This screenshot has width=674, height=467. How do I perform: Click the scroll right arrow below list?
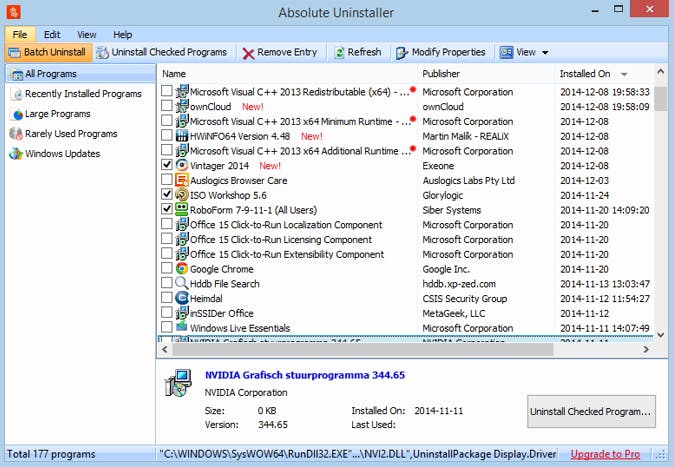[x=646, y=350]
